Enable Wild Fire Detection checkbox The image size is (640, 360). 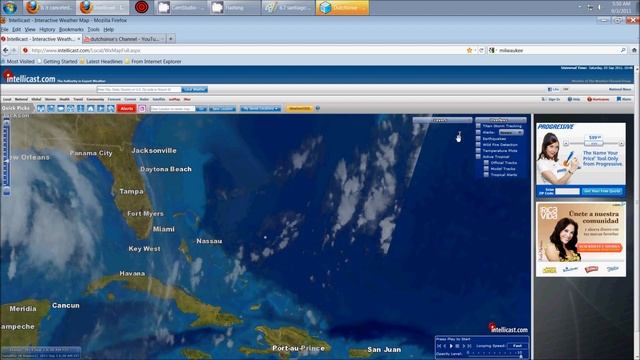(x=478, y=144)
